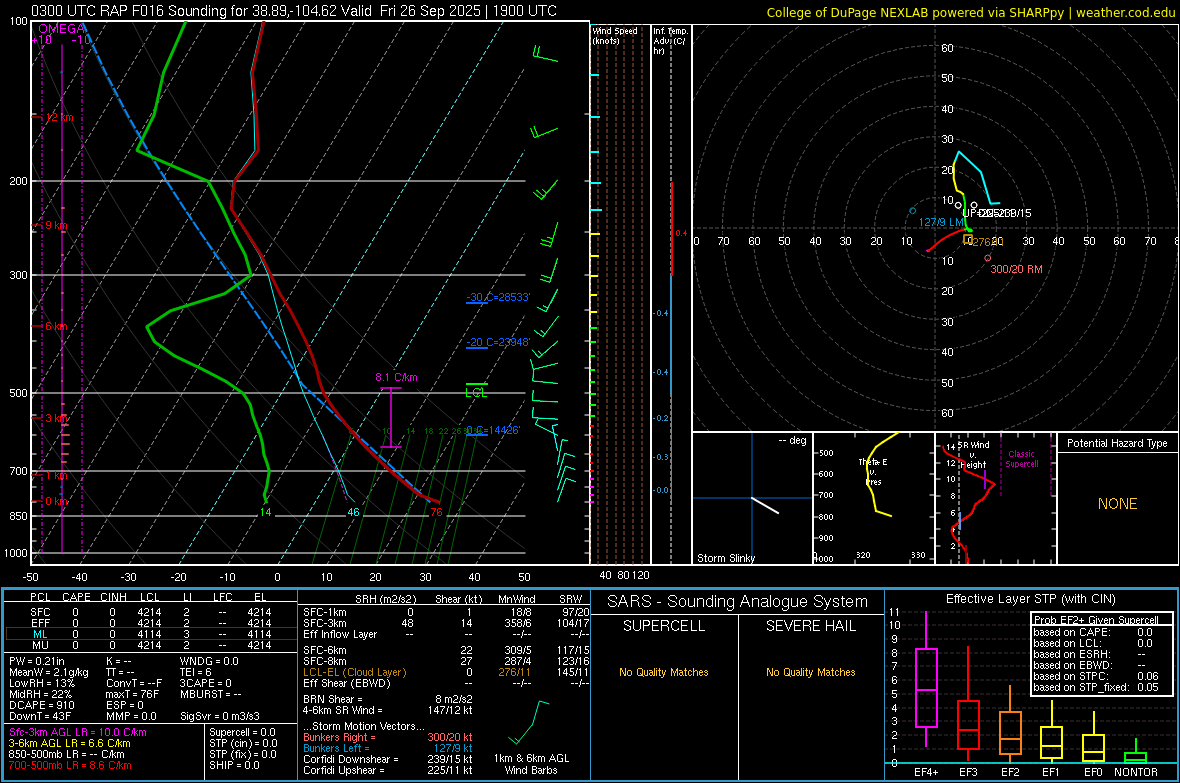Screen dimensions: 1180x783
Task: Click the 8.1 C/km lapse rate annotation
Action: click(396, 377)
